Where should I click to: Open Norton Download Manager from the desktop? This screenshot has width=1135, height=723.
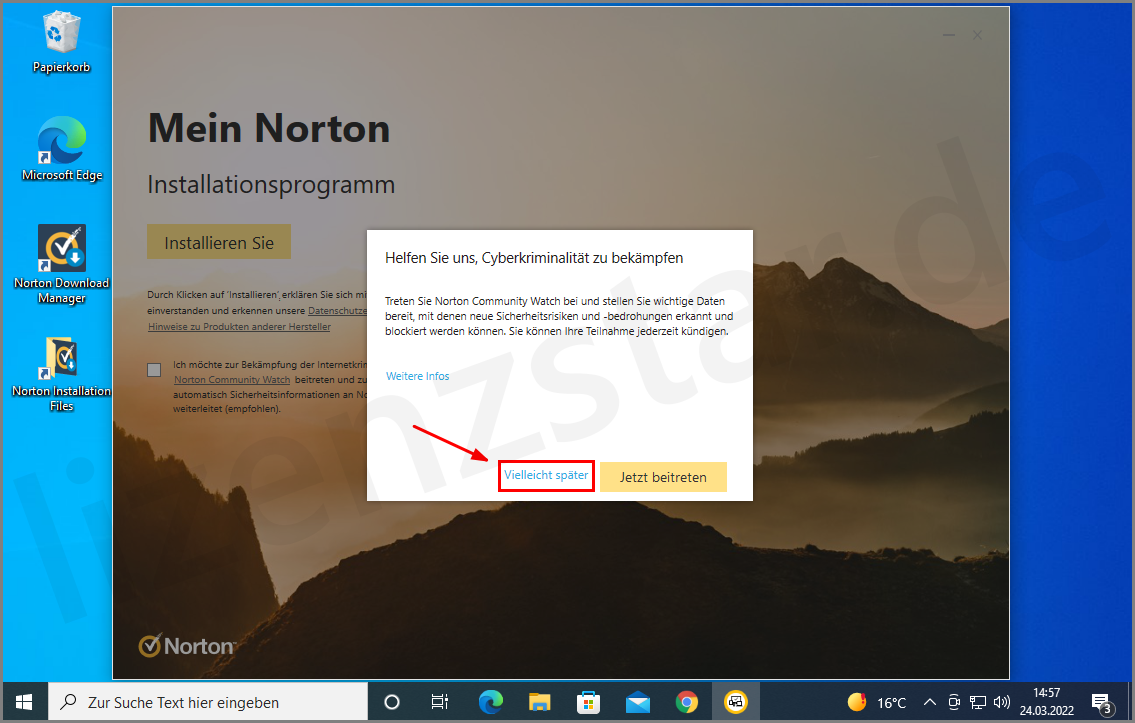pyautogui.click(x=61, y=249)
